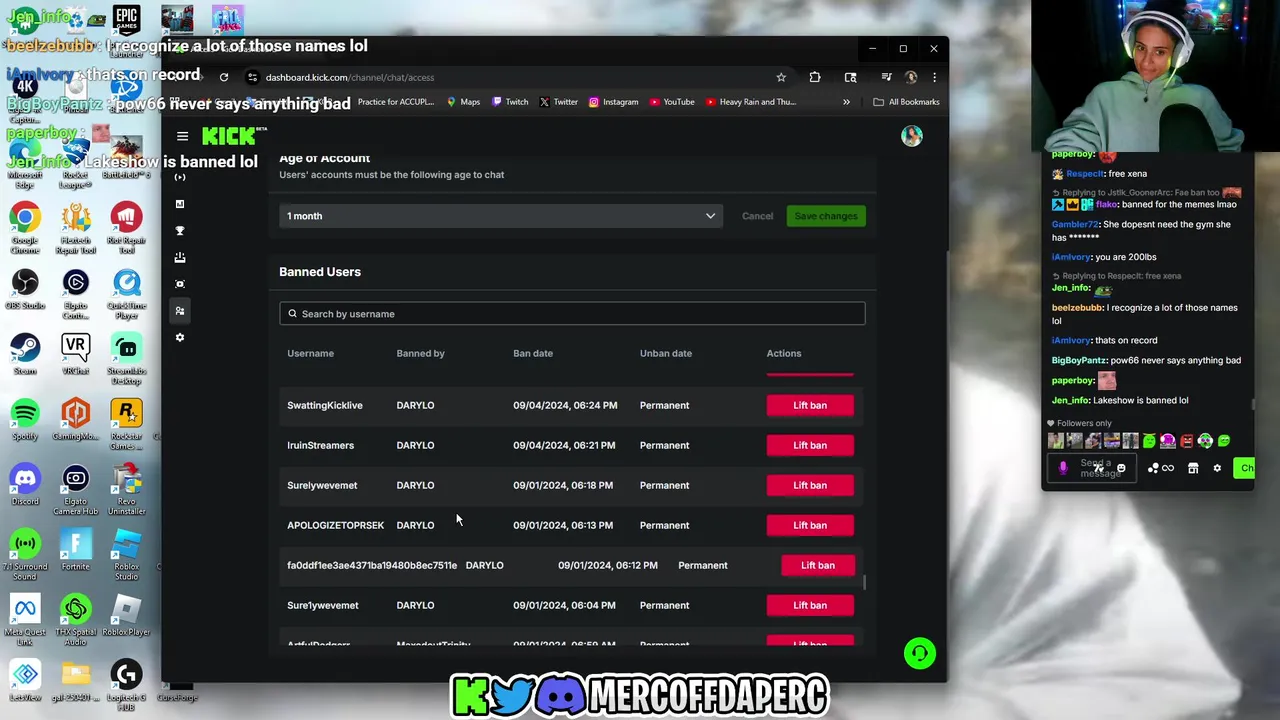1280x720 pixels.
Task: Open the shop icon in the chat overlay
Action: pos(1193,468)
